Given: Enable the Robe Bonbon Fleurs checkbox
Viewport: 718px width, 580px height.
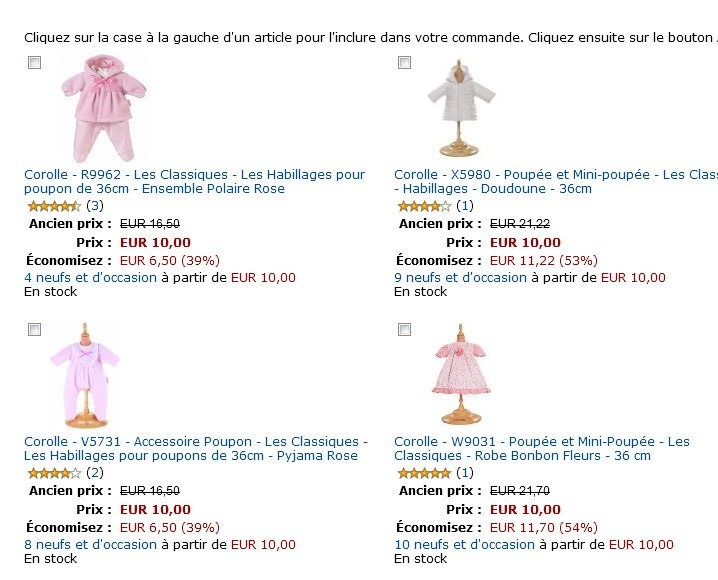Looking at the screenshot, I should point(404,329).
